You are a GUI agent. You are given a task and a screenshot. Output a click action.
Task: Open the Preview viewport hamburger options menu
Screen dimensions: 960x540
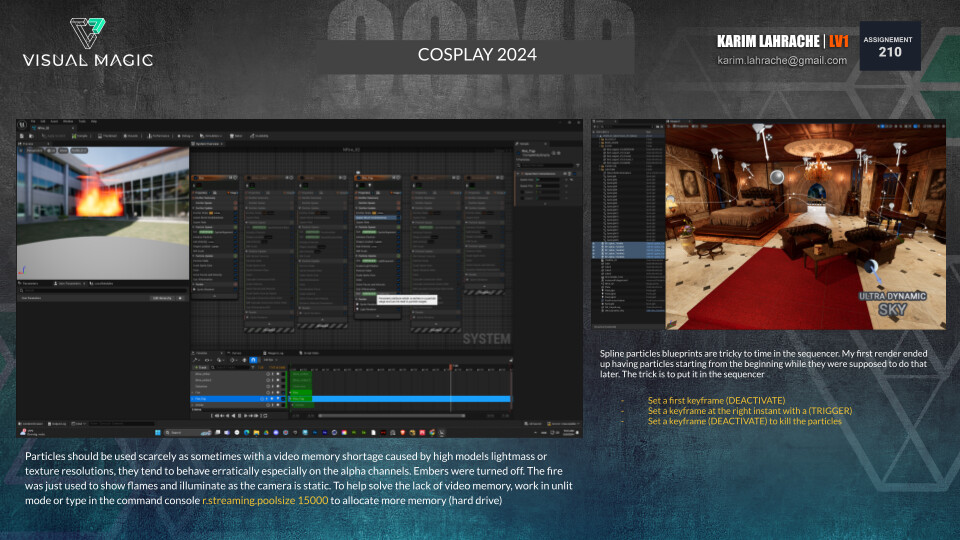pos(20,151)
